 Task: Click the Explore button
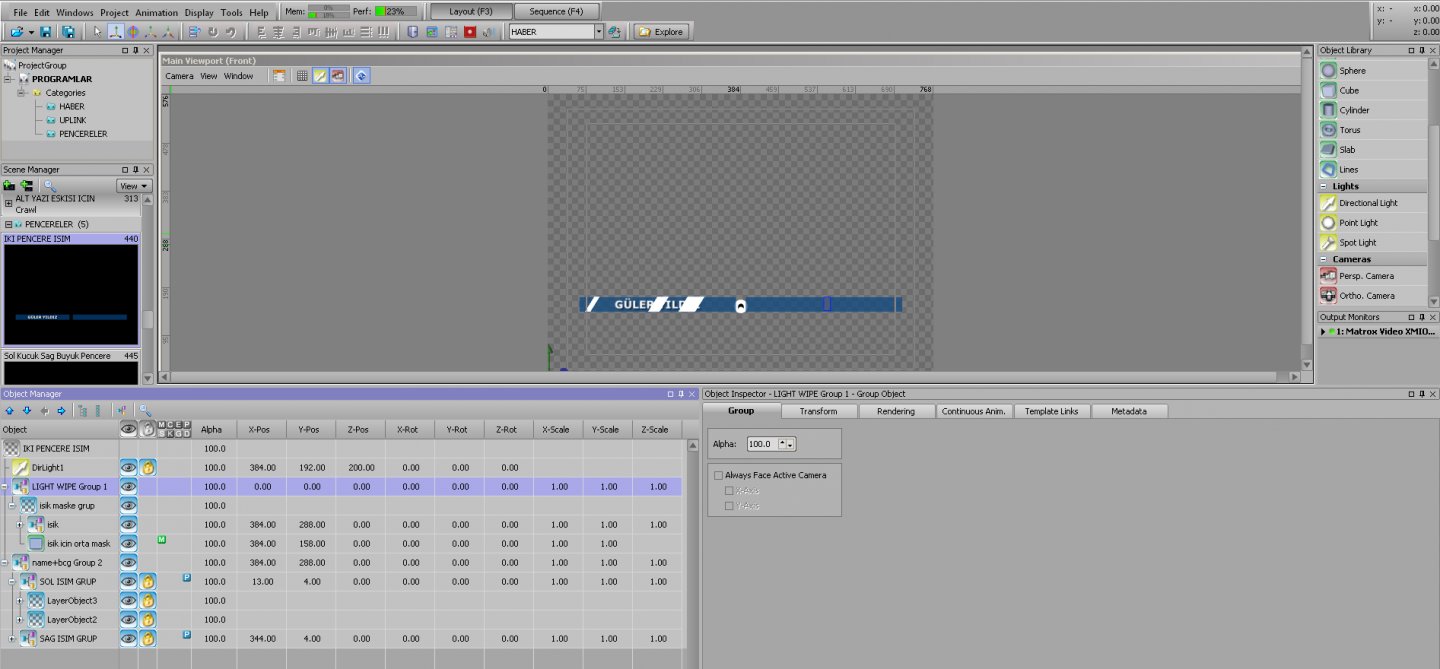pyautogui.click(x=661, y=32)
